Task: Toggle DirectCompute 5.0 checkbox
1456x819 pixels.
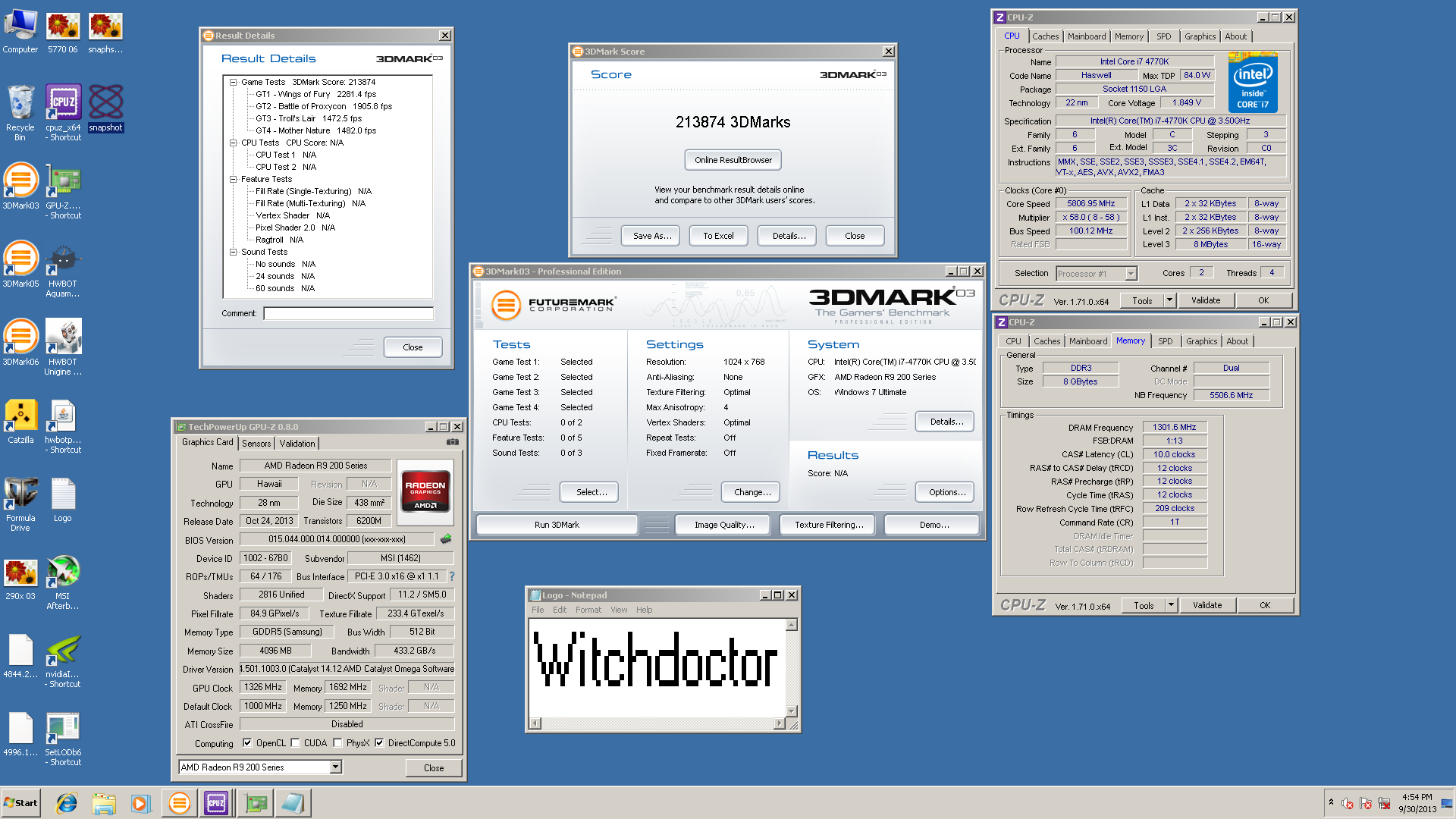Action: click(x=379, y=743)
